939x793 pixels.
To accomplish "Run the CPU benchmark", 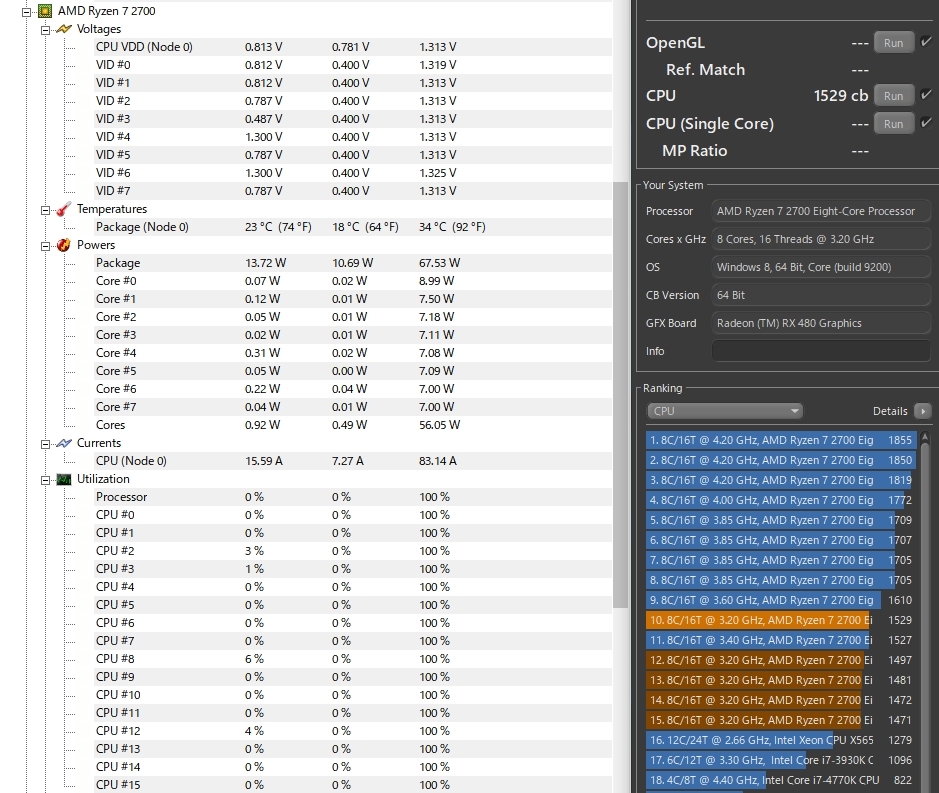I will pyautogui.click(x=893, y=95).
